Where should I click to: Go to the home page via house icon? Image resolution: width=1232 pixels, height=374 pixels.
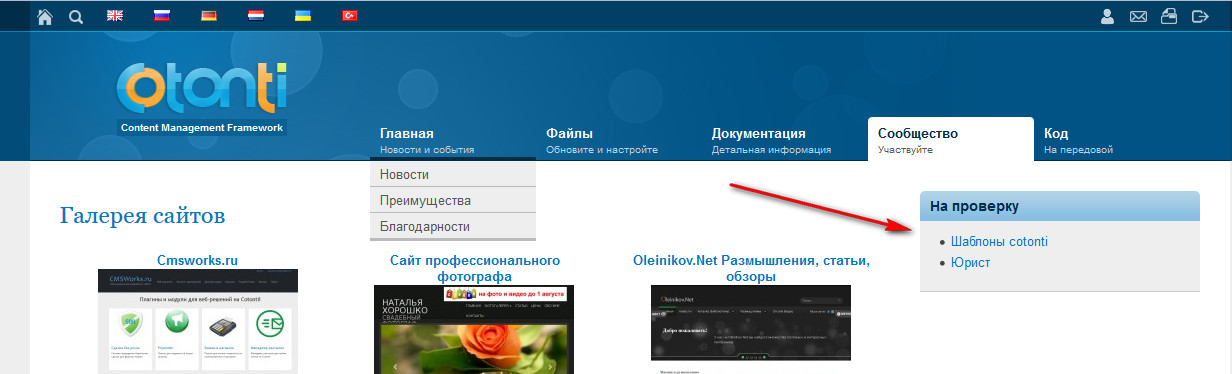pyautogui.click(x=44, y=16)
